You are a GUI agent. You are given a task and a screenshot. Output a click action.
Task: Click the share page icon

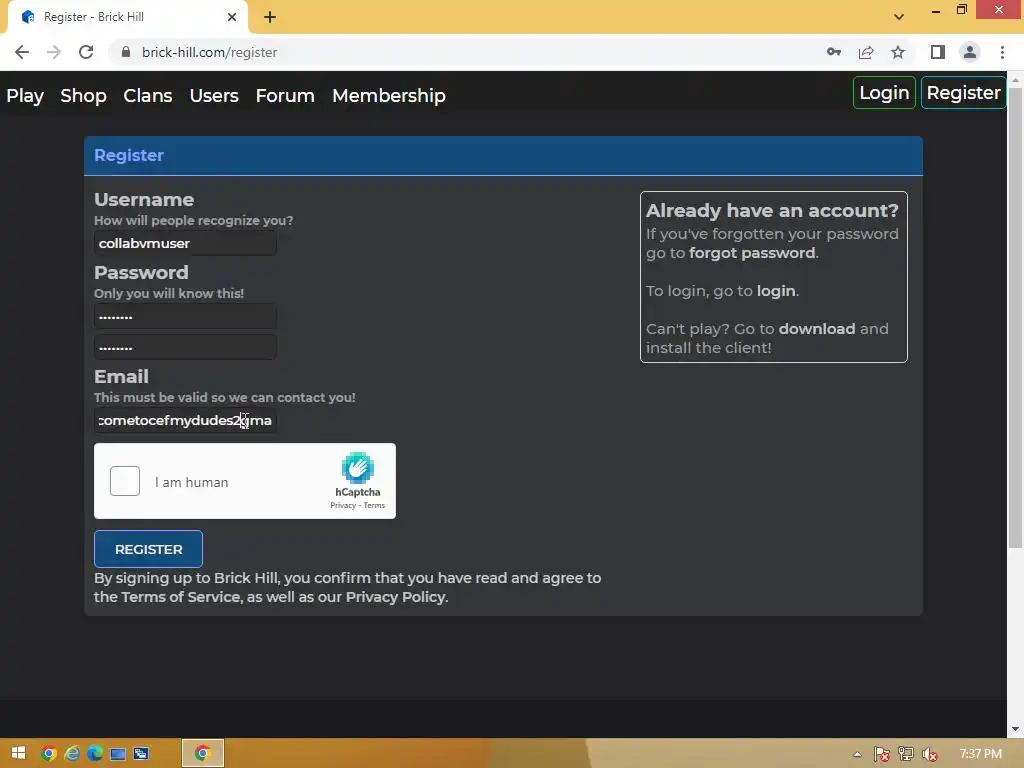[x=866, y=52]
